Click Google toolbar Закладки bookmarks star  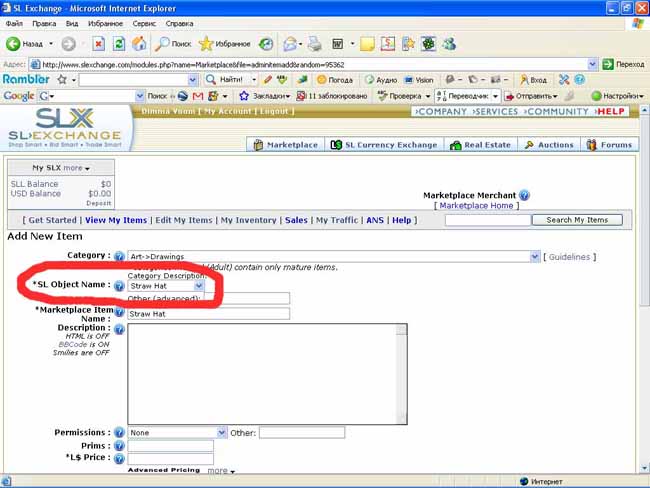coord(264,96)
